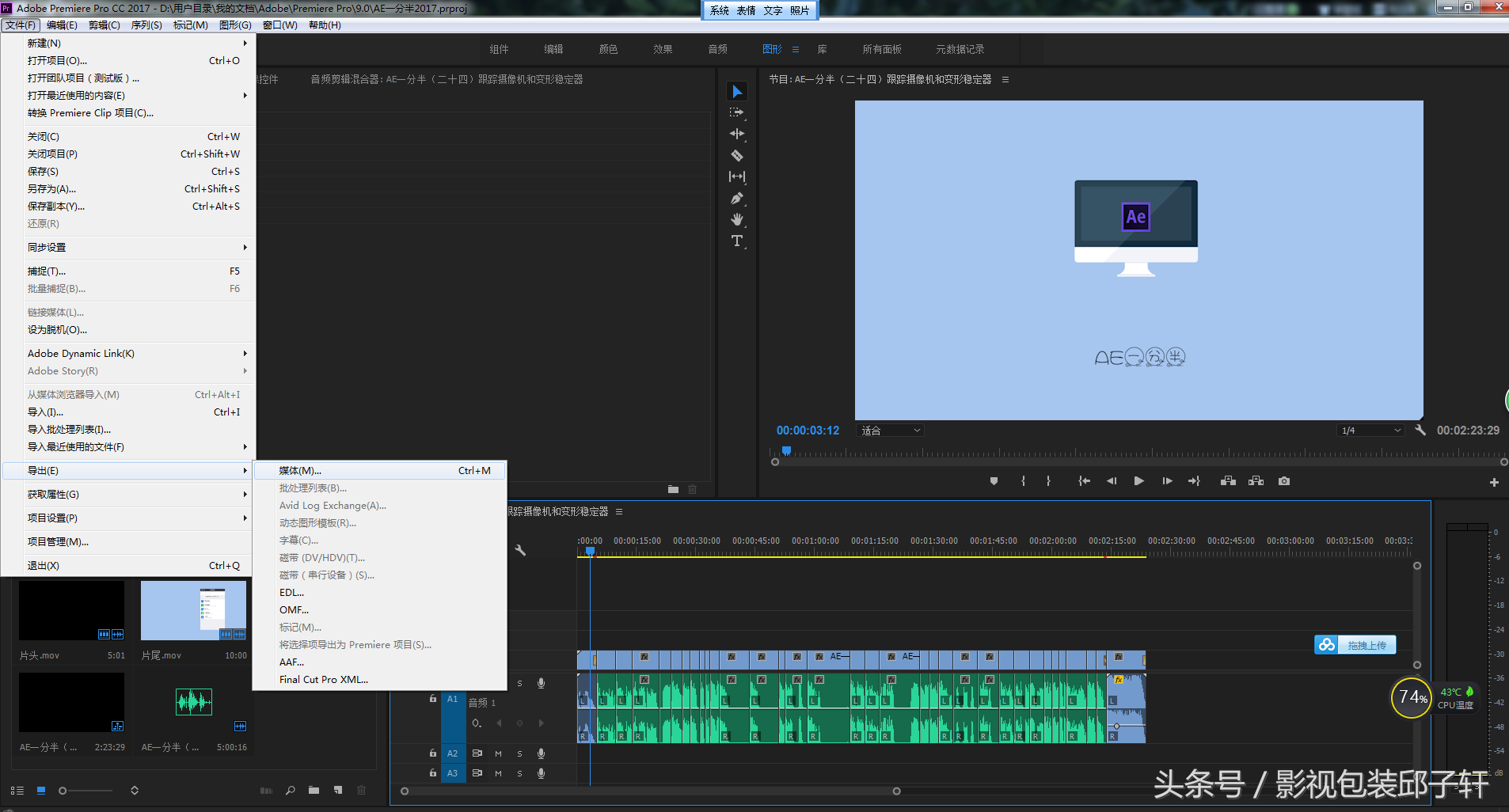Image resolution: width=1509 pixels, height=812 pixels.
Task: Export frame with camera icon
Action: [1284, 481]
